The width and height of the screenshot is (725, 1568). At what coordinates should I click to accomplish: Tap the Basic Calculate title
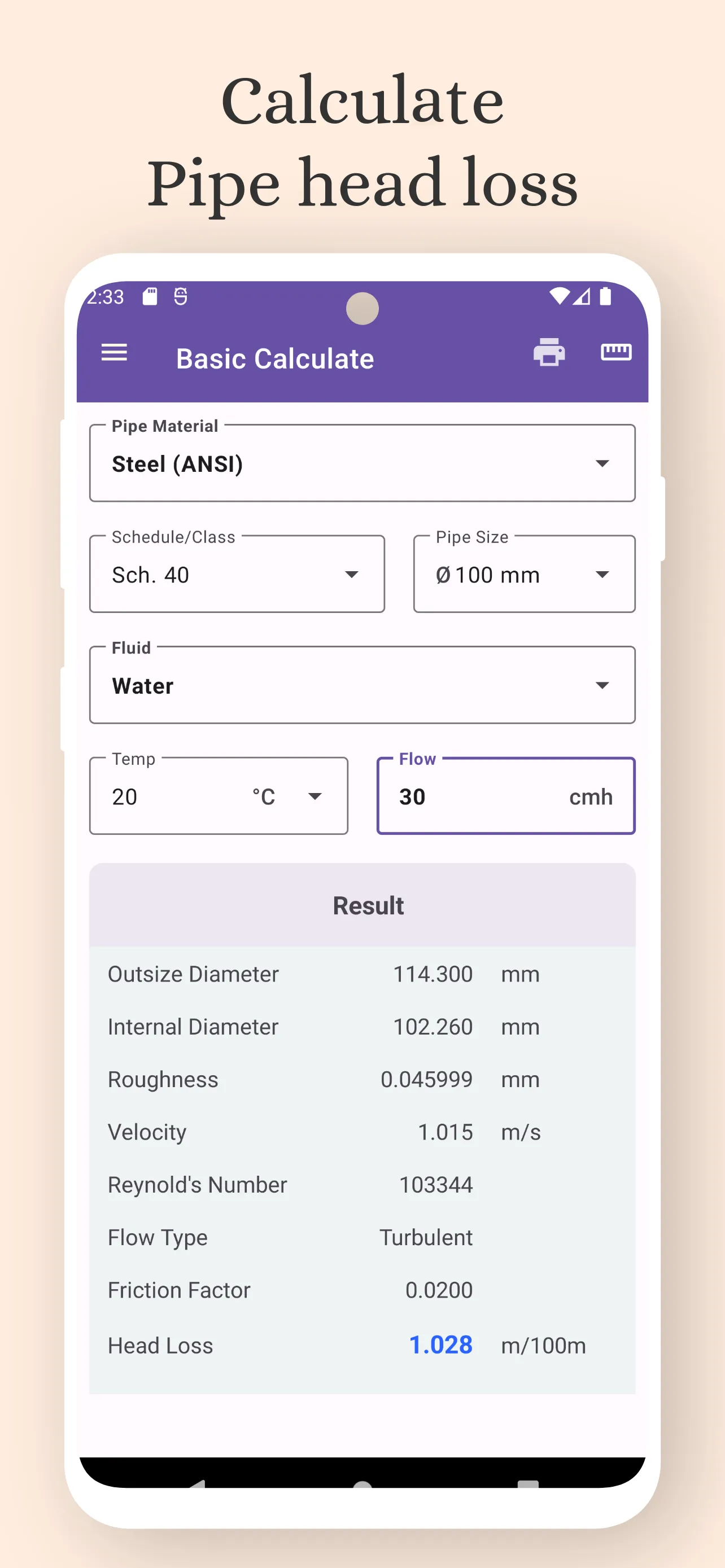coord(275,358)
